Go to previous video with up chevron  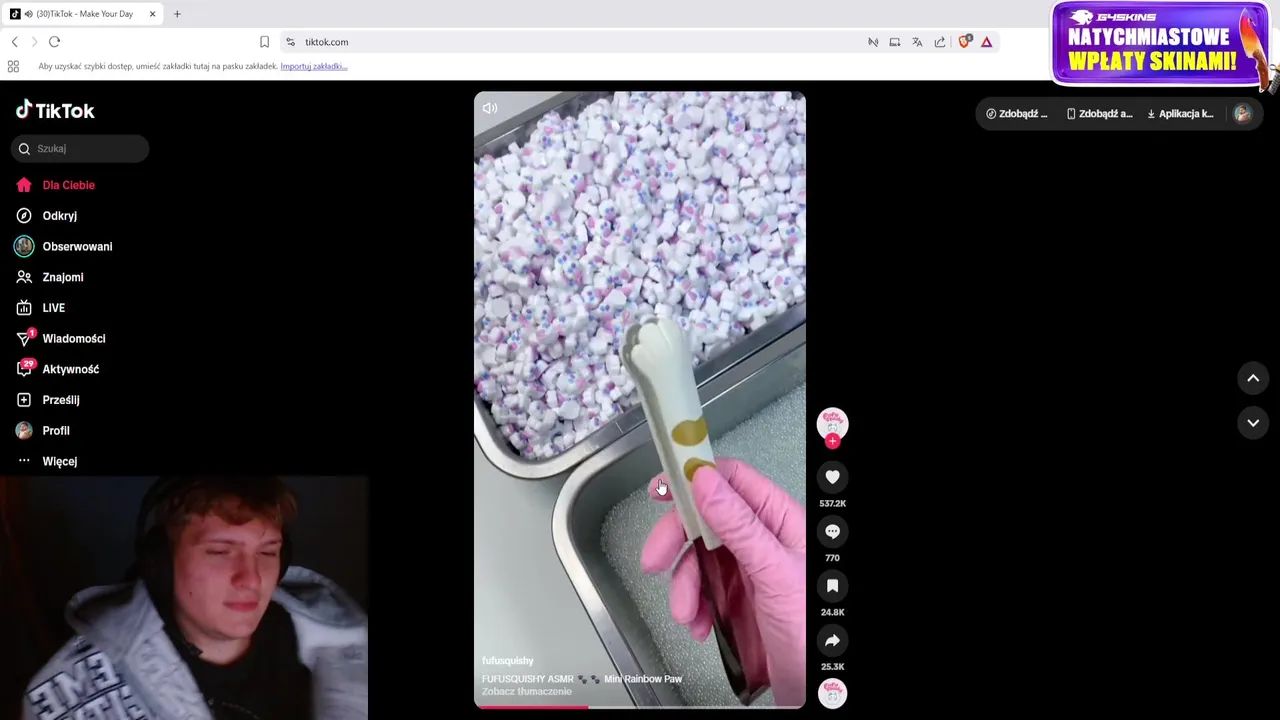tap(1253, 378)
